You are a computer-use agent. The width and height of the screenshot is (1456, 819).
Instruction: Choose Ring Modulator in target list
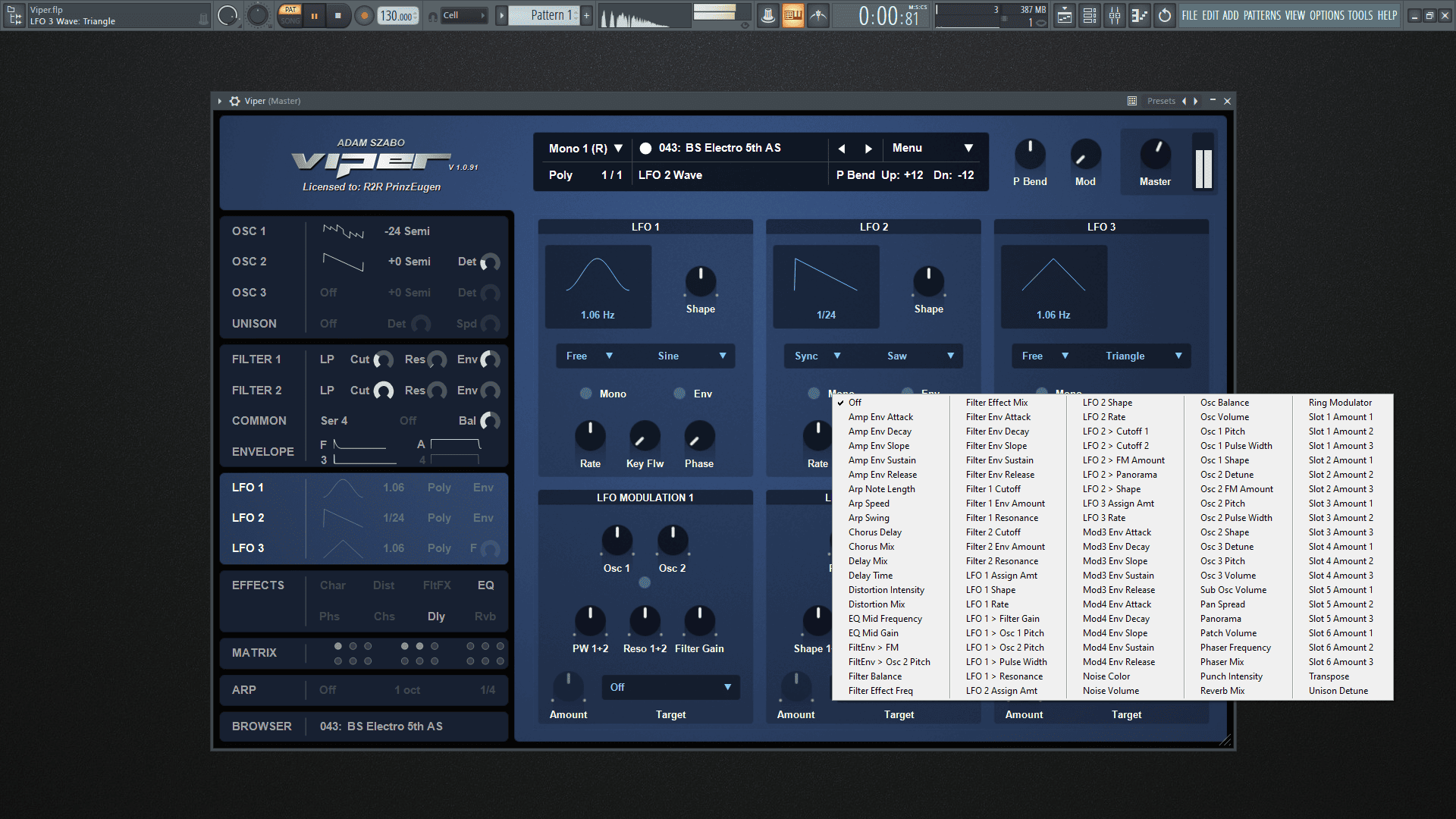click(1340, 403)
